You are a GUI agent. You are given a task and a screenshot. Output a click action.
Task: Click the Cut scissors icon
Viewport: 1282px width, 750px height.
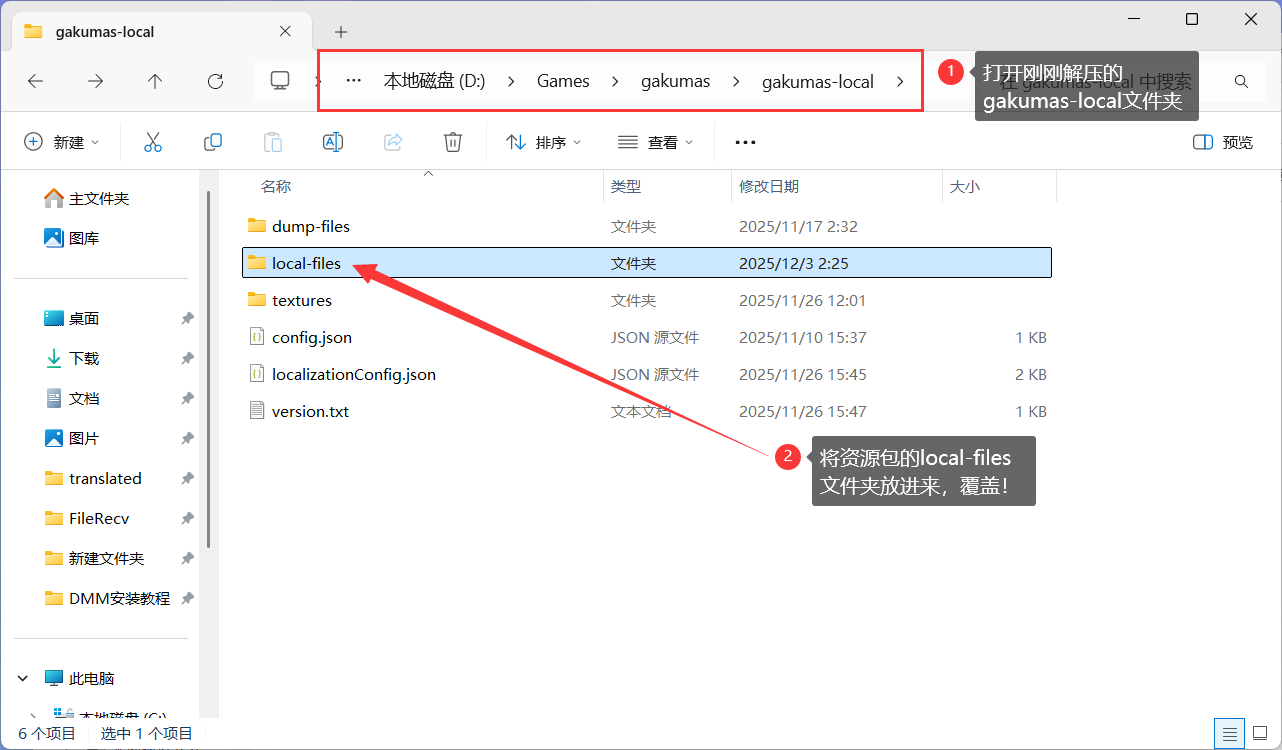153,143
